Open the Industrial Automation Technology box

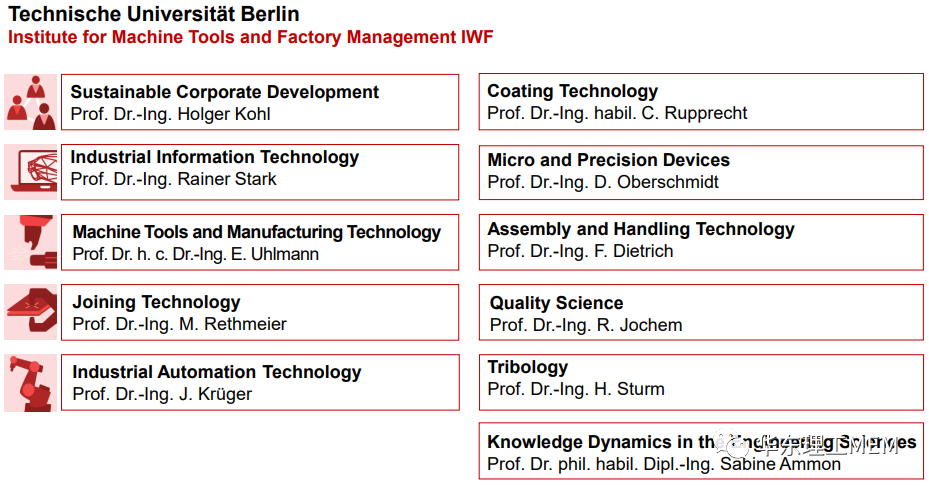pos(260,382)
